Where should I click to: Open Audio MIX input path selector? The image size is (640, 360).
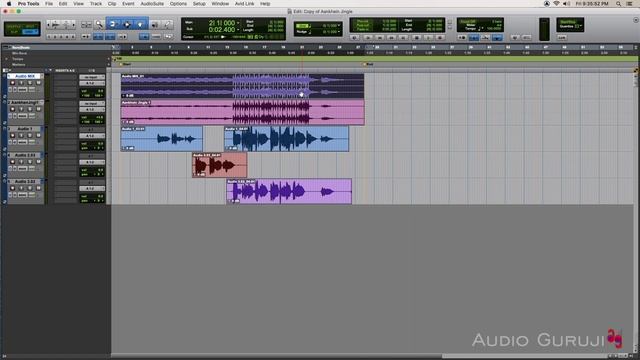click(x=92, y=77)
